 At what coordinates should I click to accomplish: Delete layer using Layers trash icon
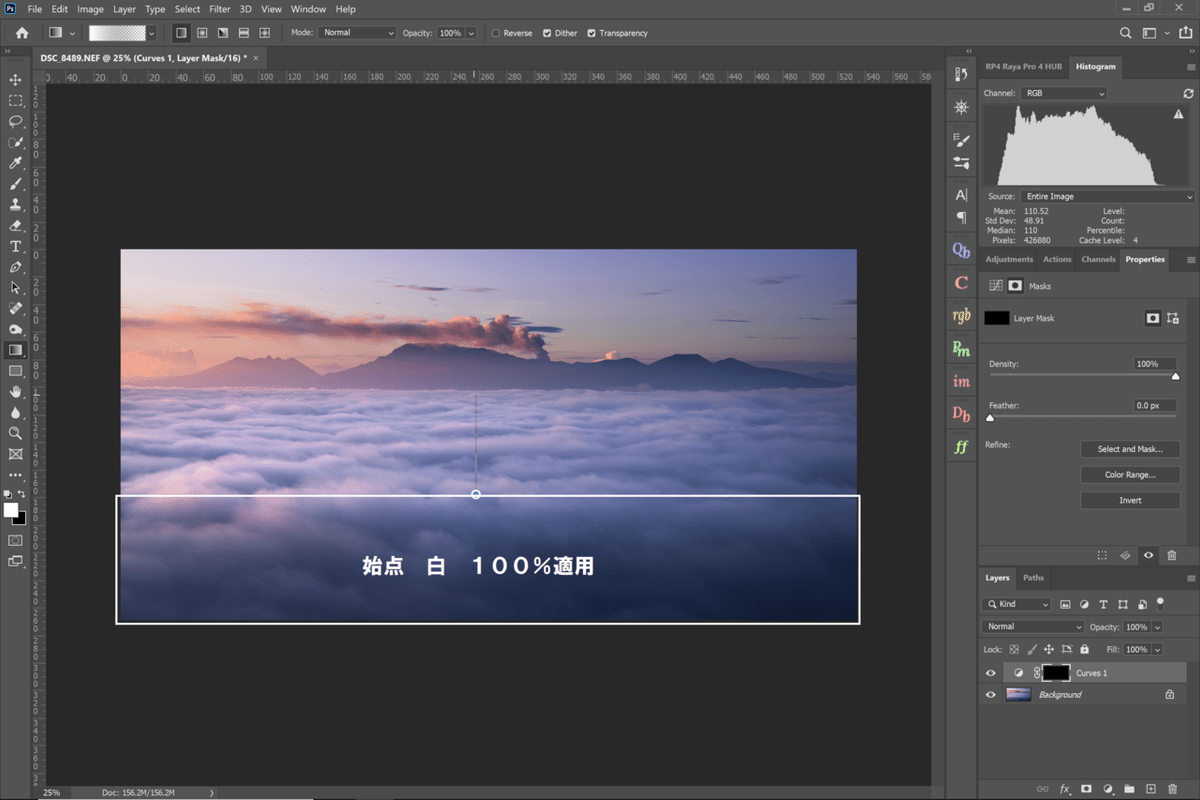[x=1172, y=789]
